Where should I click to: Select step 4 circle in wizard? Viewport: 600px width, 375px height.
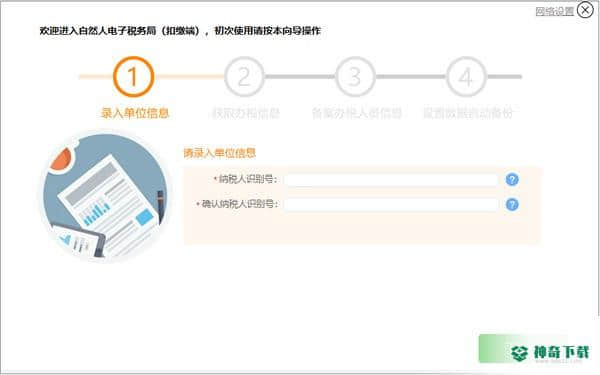(466, 77)
